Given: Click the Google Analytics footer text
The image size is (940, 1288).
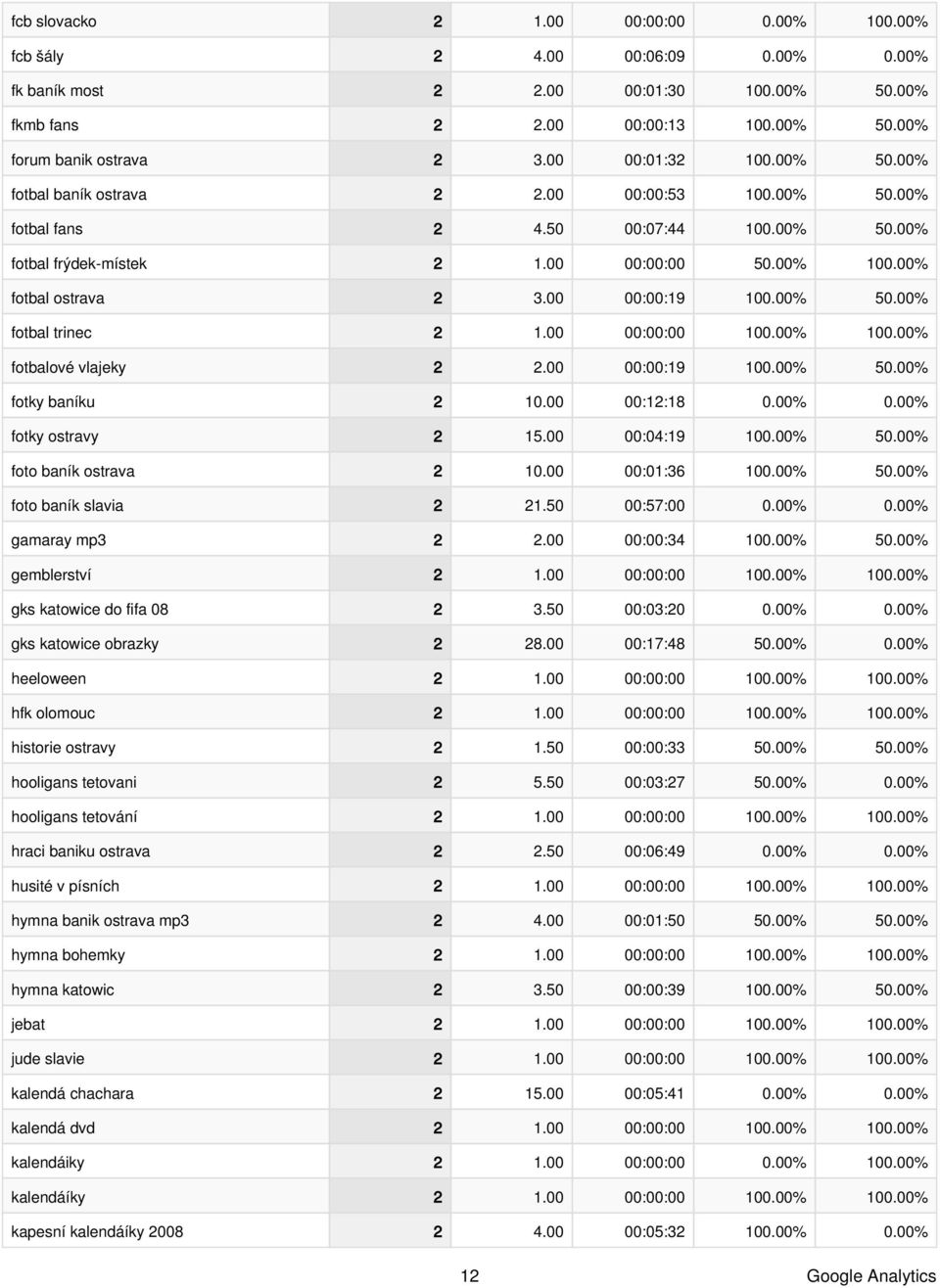Looking at the screenshot, I should (x=871, y=1275).
